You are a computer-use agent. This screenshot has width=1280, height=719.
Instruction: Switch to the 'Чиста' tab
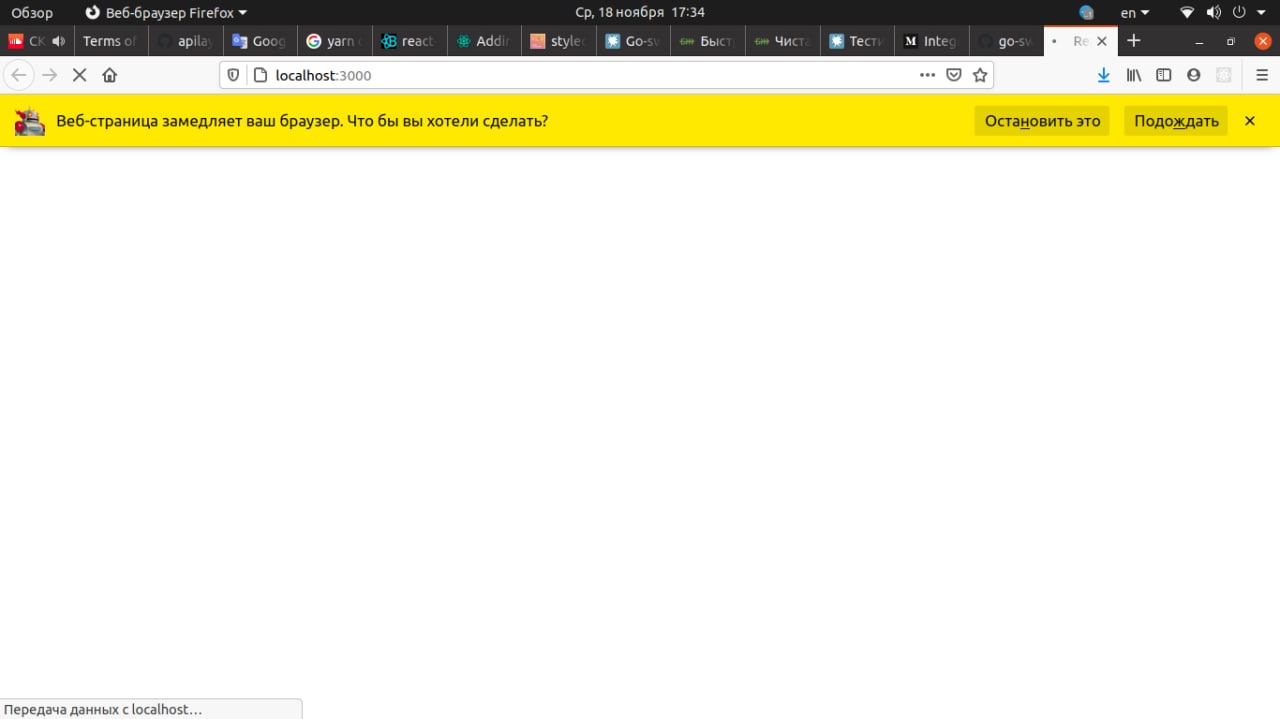pyautogui.click(x=783, y=41)
